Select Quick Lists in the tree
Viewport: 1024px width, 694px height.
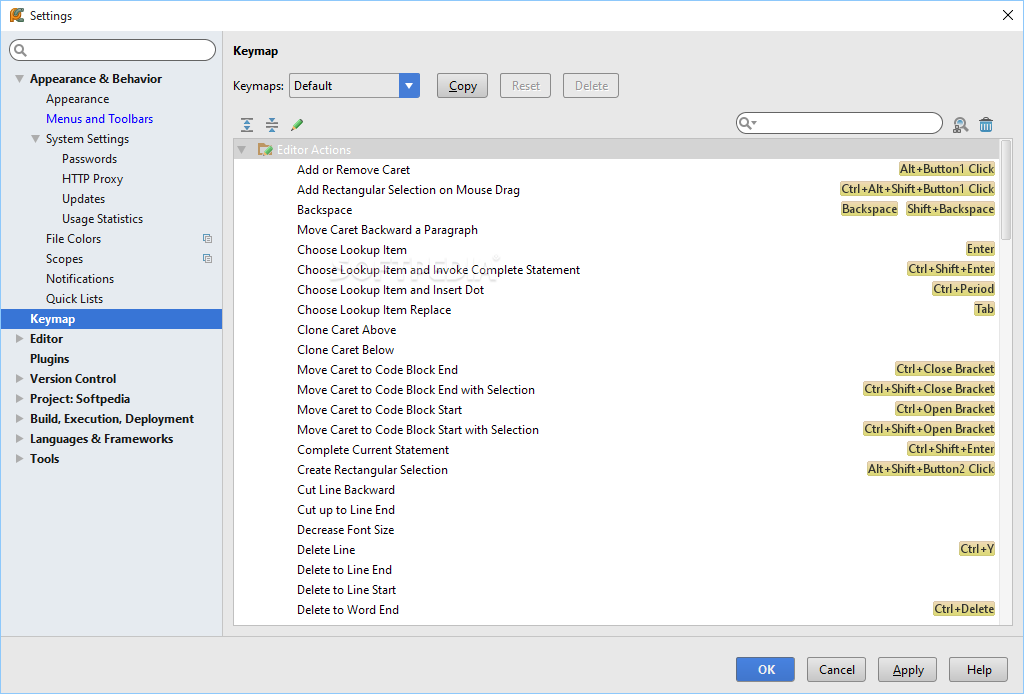click(74, 299)
